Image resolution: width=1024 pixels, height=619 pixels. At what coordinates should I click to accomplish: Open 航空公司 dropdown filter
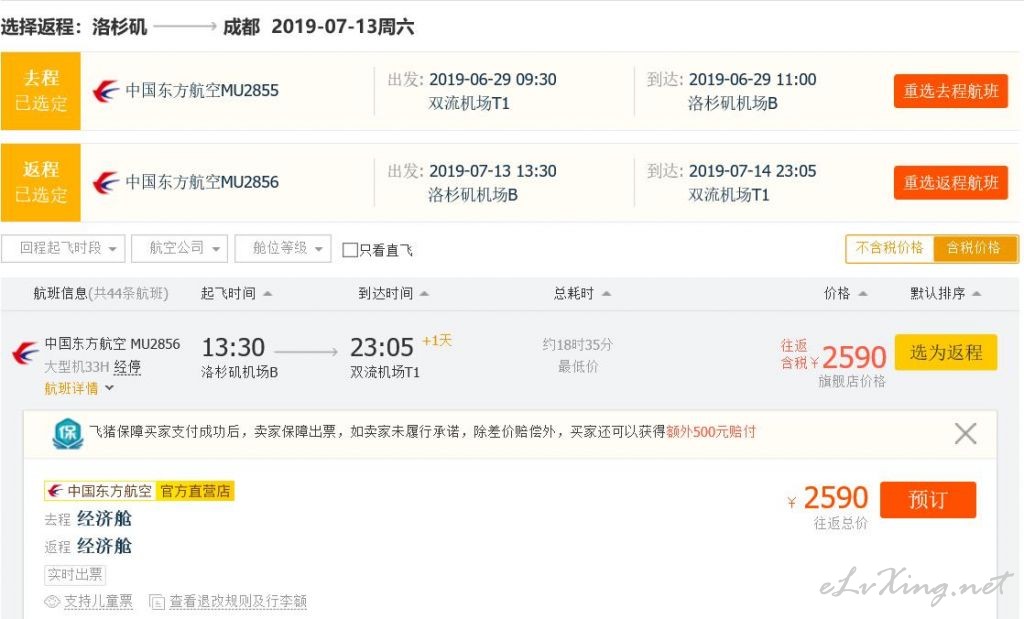(180, 249)
